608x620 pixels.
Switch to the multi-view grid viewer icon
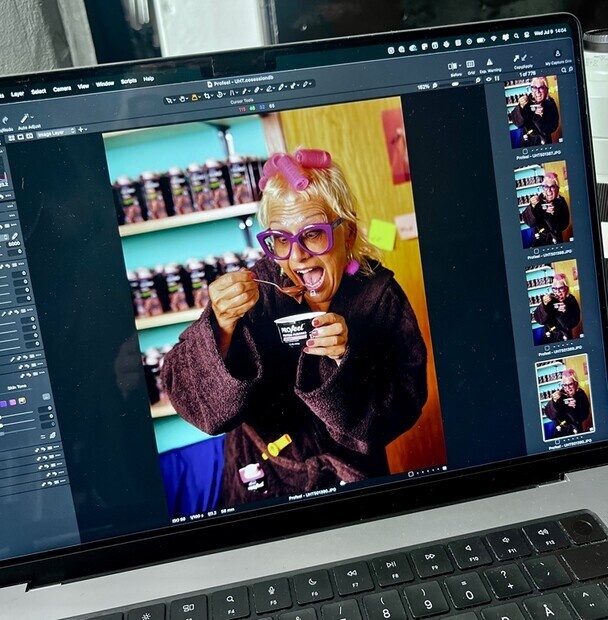click(x=11, y=138)
